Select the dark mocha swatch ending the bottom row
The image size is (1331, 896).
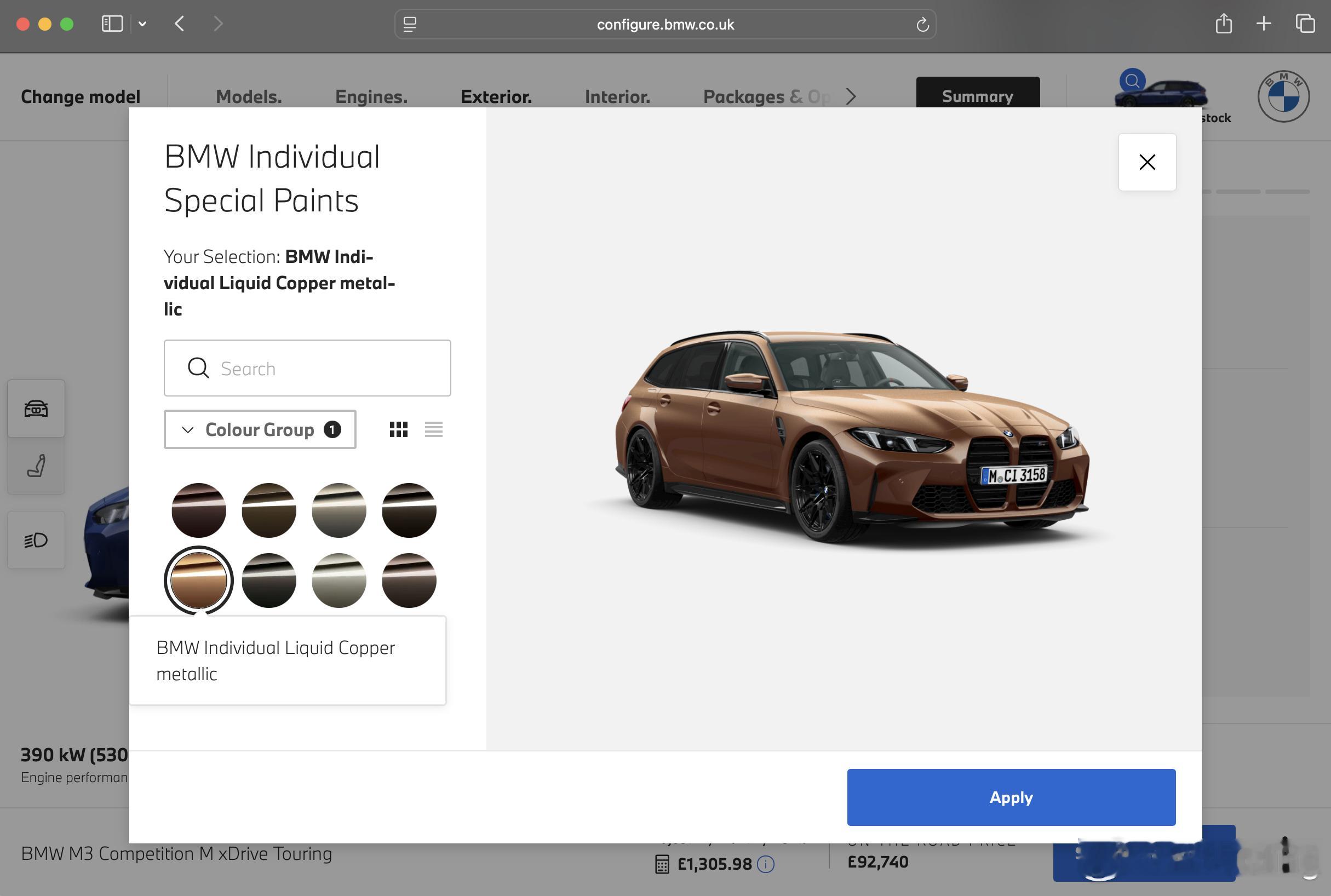pos(409,580)
